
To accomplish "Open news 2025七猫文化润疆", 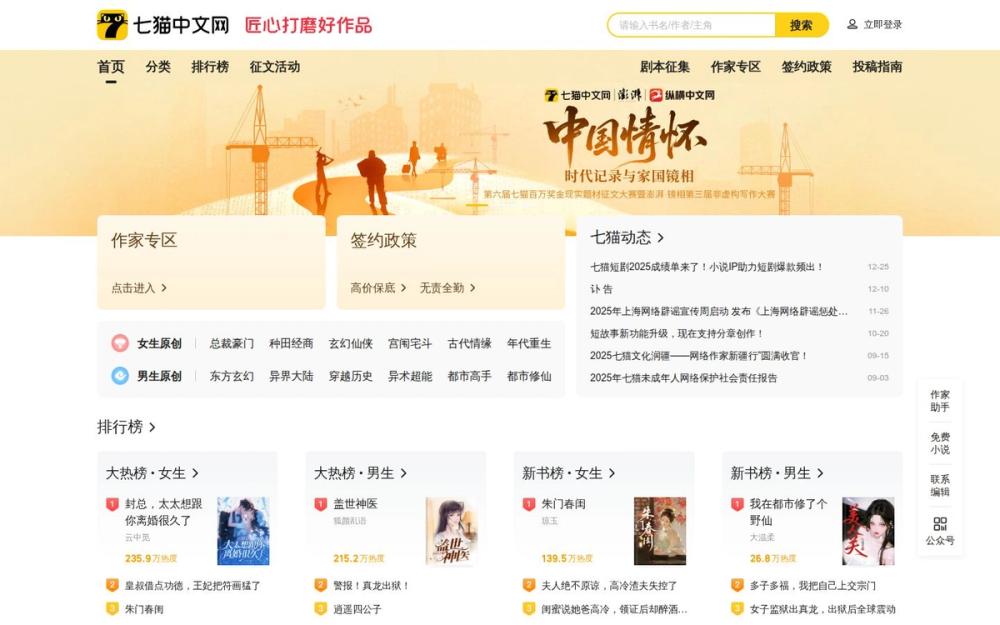I will [699, 356].
